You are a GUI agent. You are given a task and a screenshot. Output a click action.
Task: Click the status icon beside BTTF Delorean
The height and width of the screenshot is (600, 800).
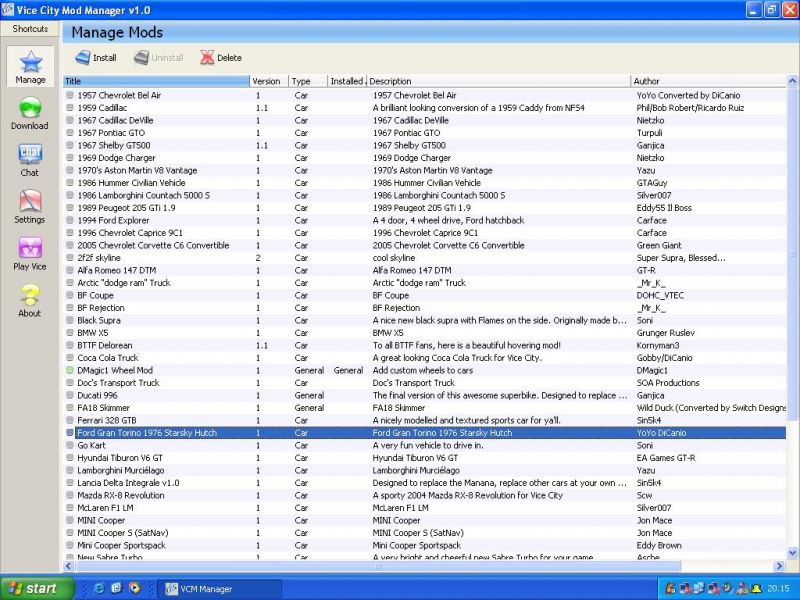(70, 345)
